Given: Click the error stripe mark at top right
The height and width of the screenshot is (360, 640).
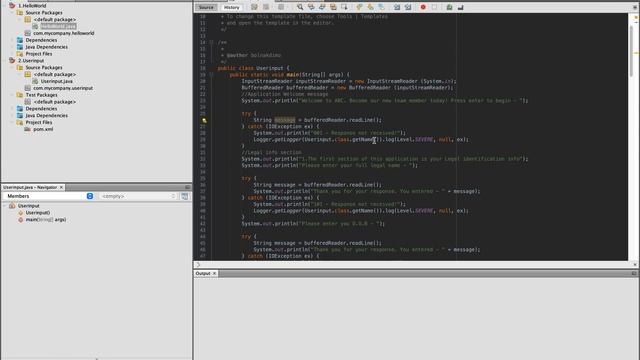Looking at the screenshot, I should tap(636, 18).
